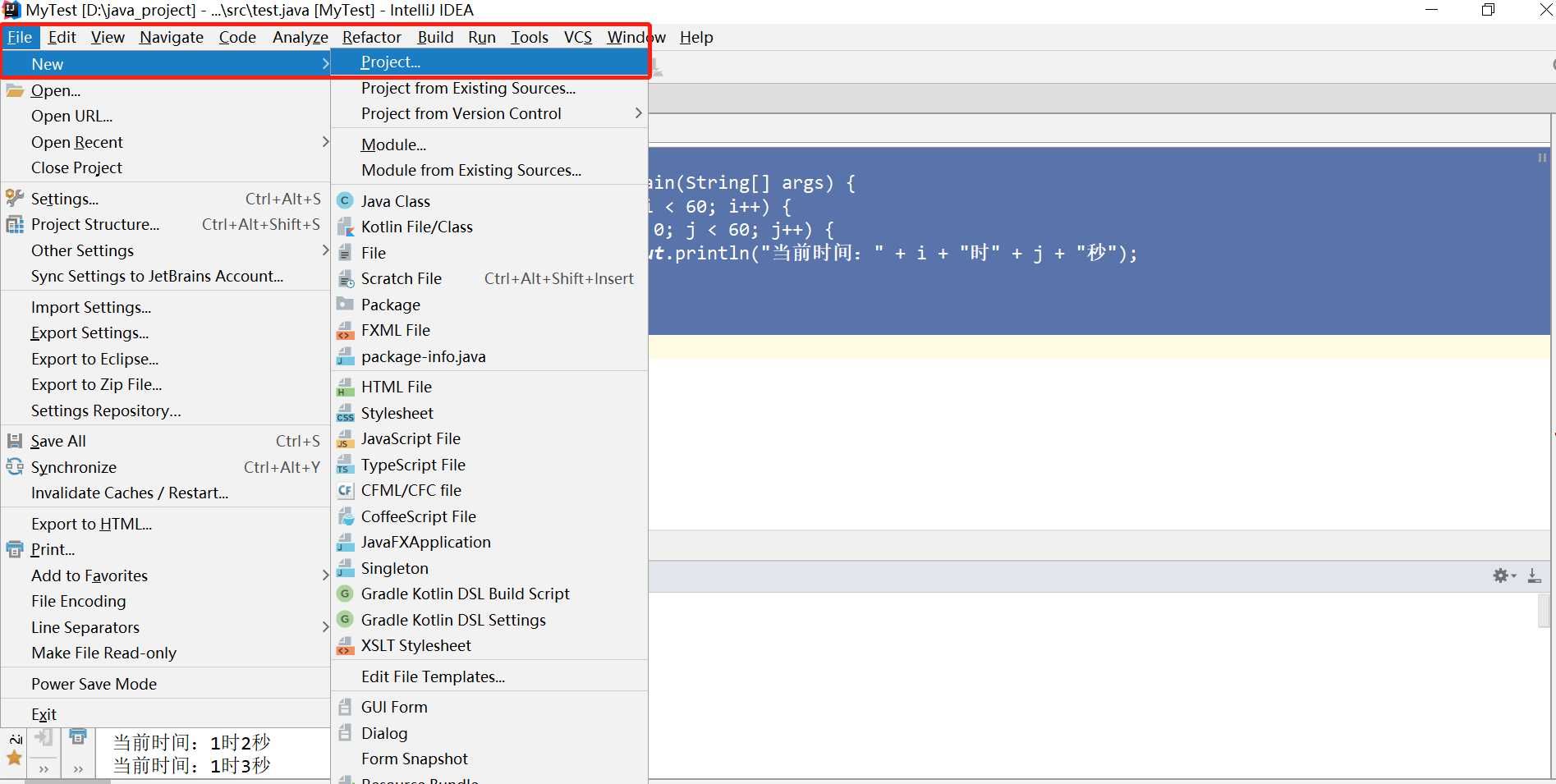
Task: Click the Scratch File icon
Action: (346, 278)
